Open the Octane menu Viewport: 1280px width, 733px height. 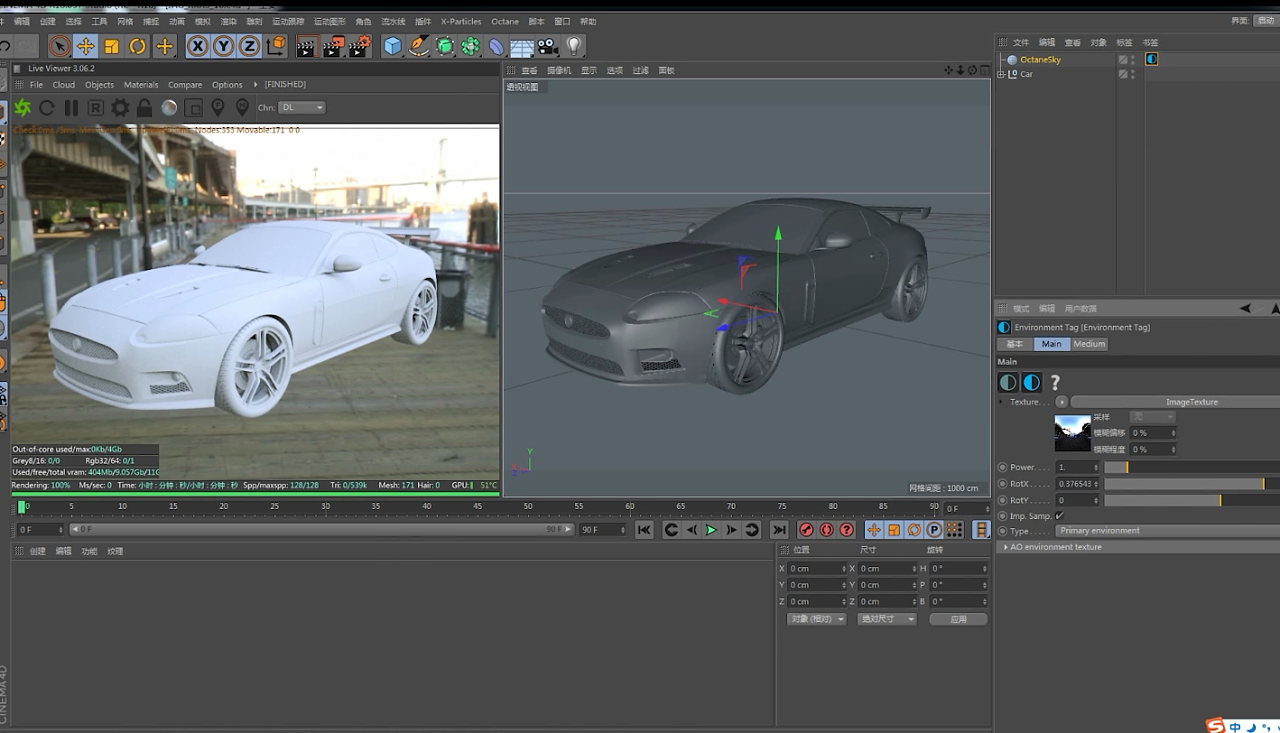[x=504, y=21]
